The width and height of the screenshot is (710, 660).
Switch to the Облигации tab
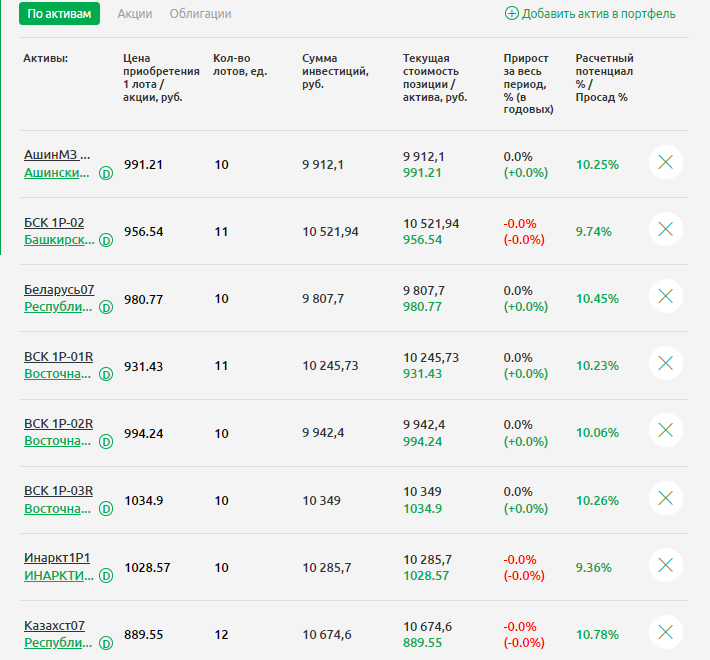(x=200, y=14)
